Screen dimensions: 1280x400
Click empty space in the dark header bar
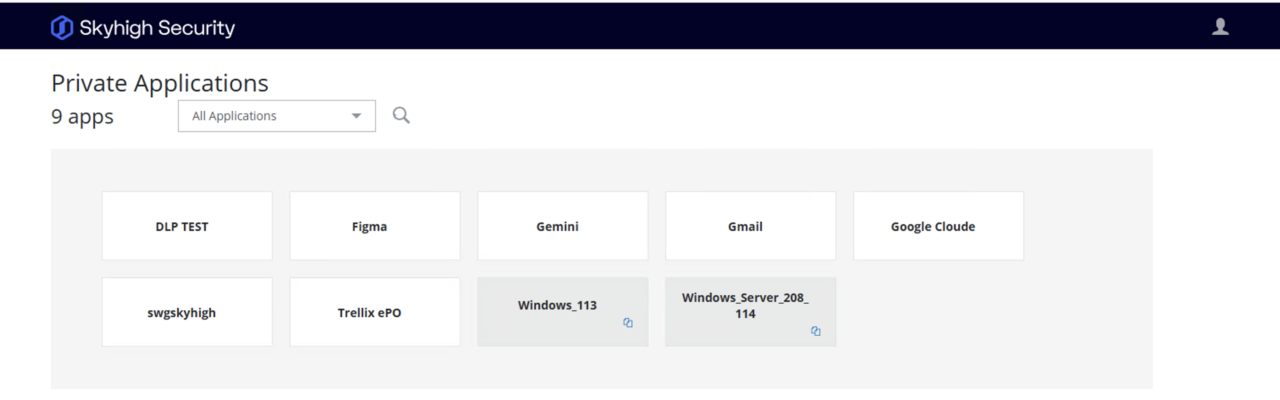[700, 27]
